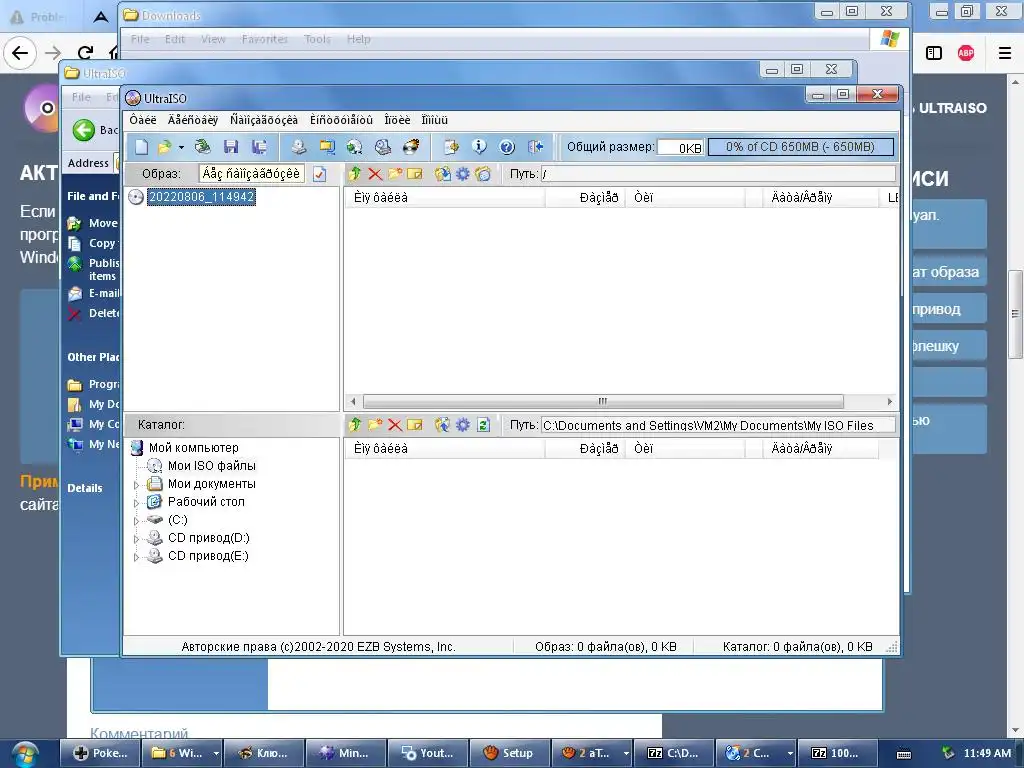This screenshot has height=768, width=1024.
Task: Click the New image icon in UltraISO toolbar
Action: point(142,147)
